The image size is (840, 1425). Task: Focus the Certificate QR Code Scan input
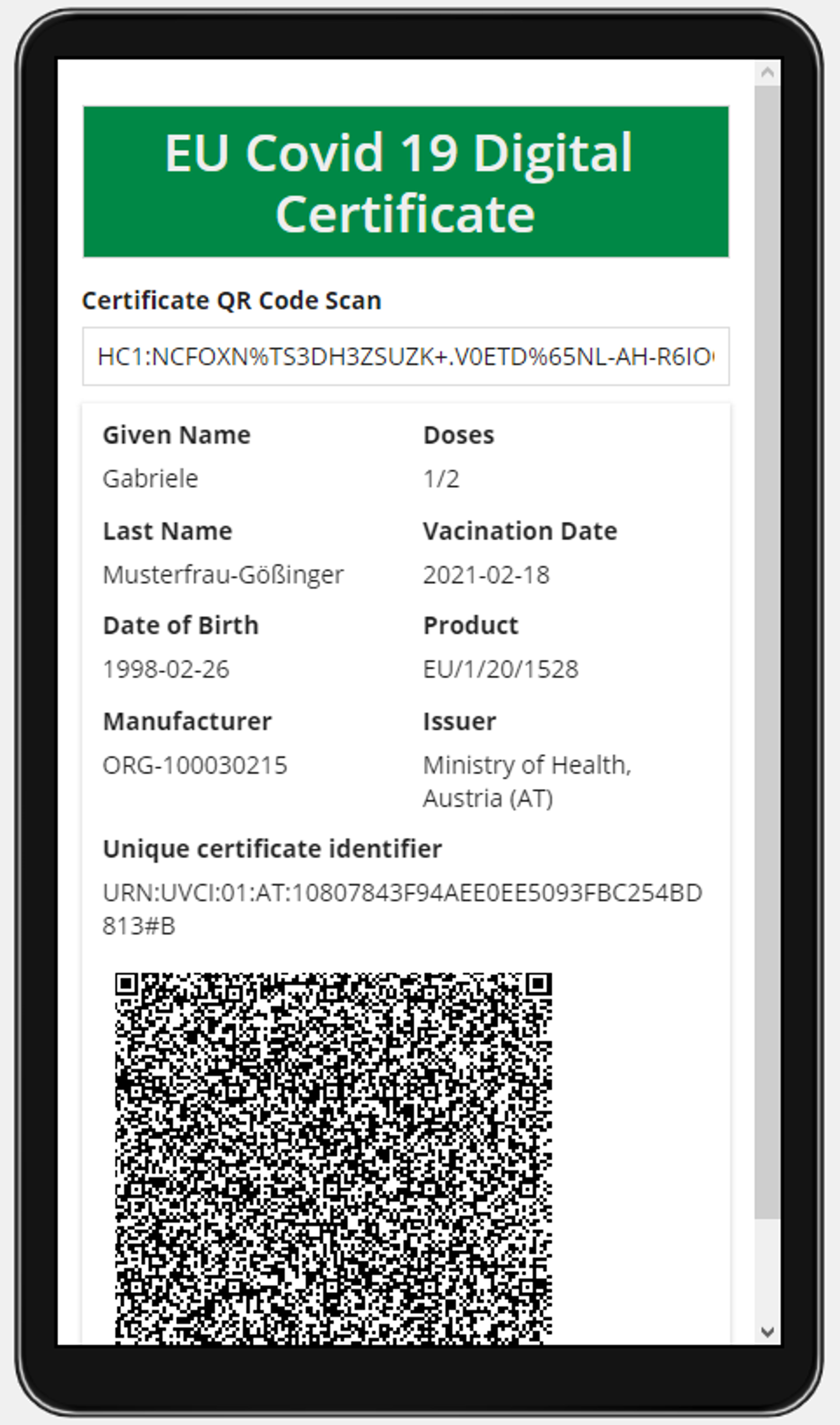click(x=406, y=357)
